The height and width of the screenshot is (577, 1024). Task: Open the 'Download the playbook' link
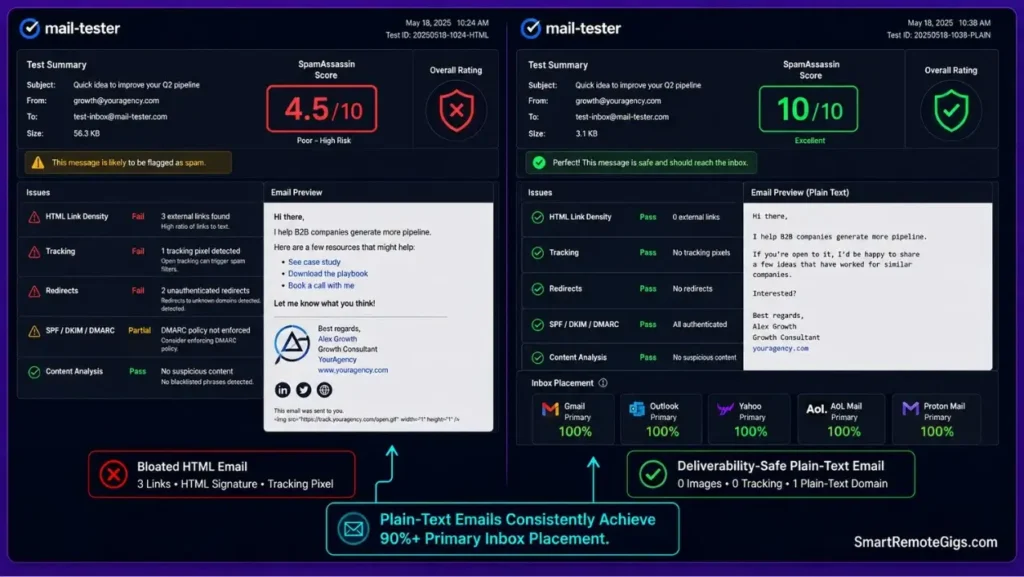pos(328,273)
